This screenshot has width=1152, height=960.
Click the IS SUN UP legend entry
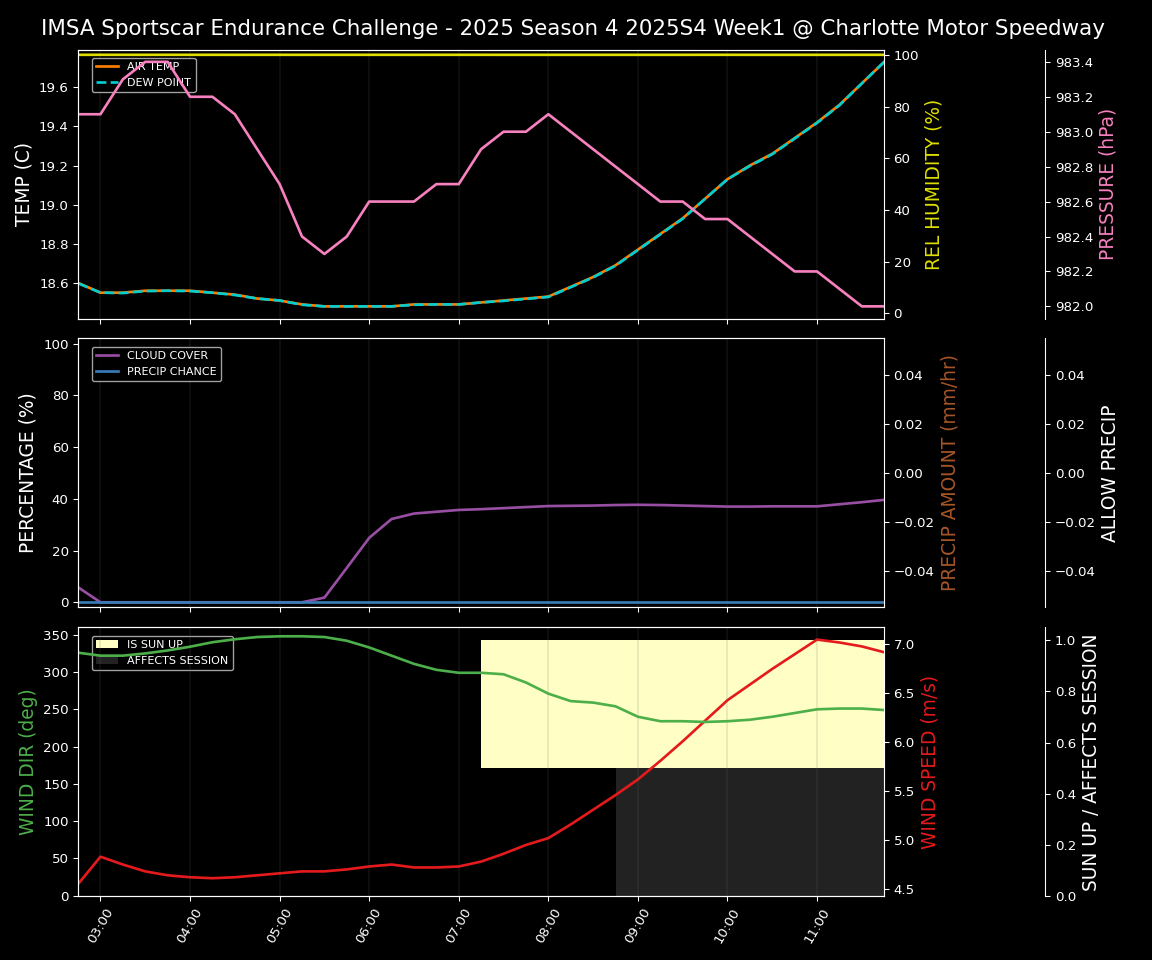(x=154, y=645)
